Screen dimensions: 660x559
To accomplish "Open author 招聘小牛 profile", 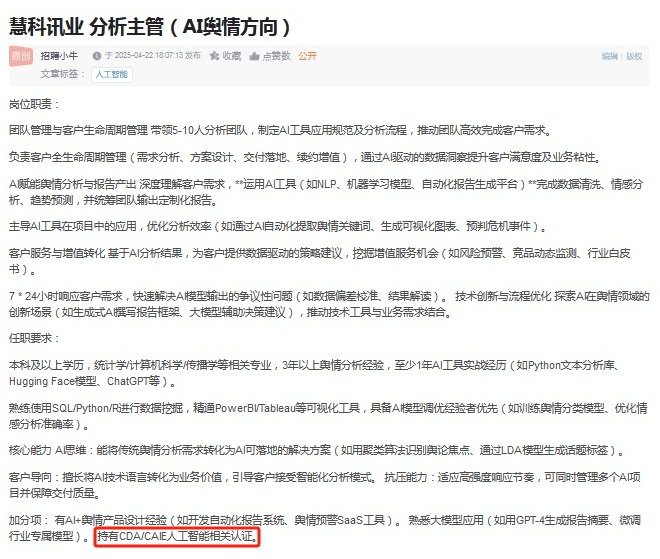I will coord(59,56).
